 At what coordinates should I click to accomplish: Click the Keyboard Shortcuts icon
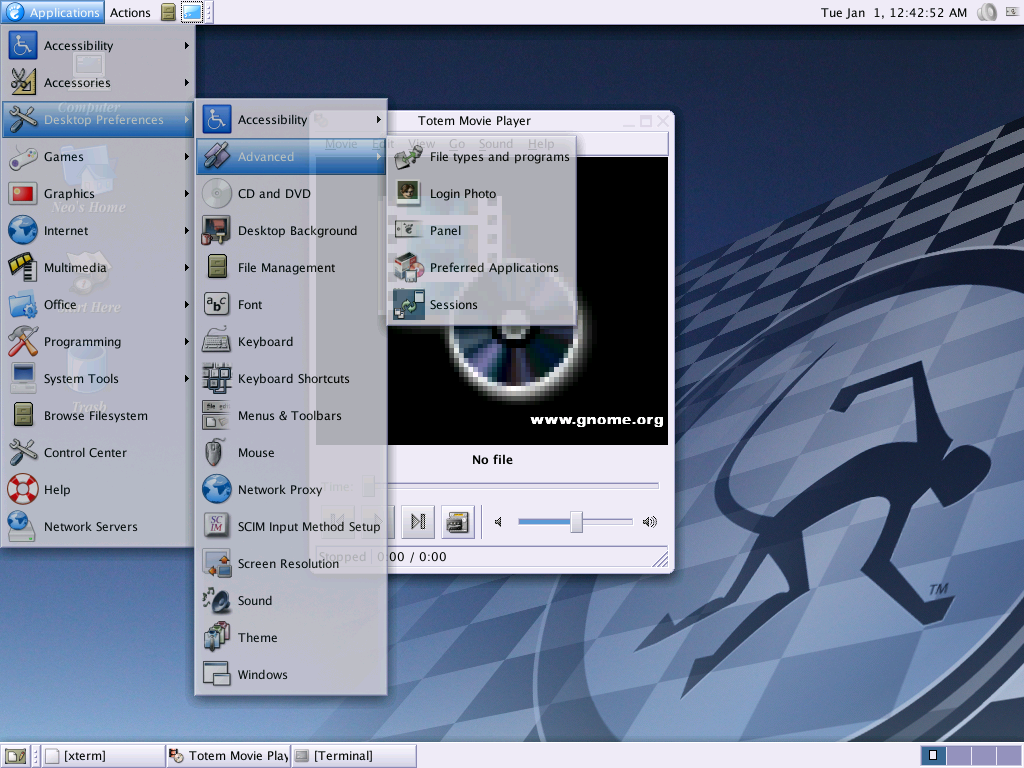(216, 379)
